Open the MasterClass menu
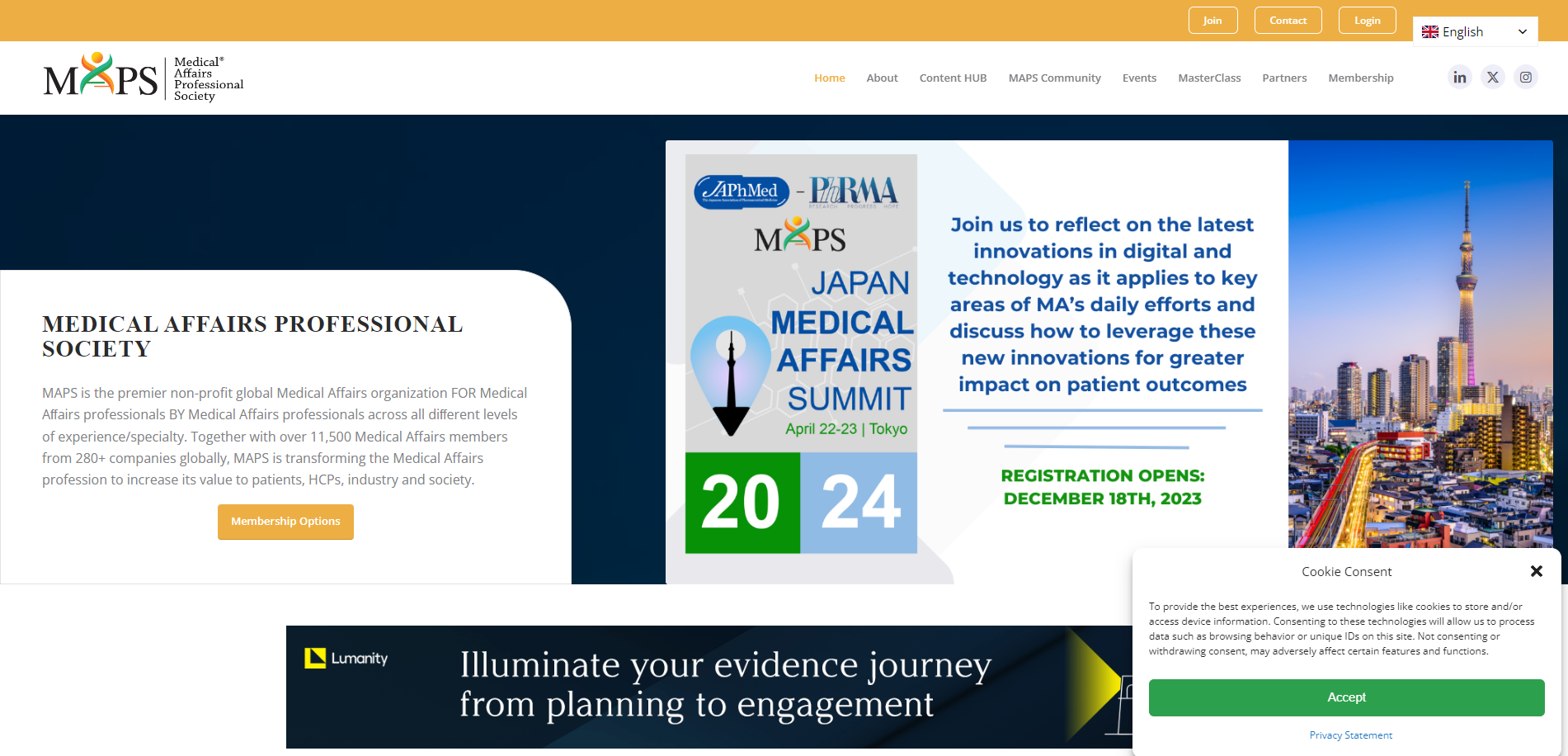Image resolution: width=1568 pixels, height=756 pixels. 1209,78
